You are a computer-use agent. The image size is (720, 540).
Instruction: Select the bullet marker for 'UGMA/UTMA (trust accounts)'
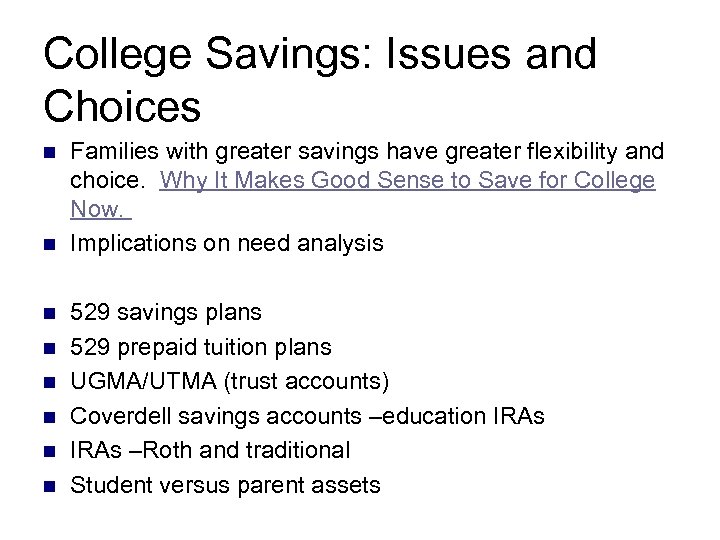point(47,383)
